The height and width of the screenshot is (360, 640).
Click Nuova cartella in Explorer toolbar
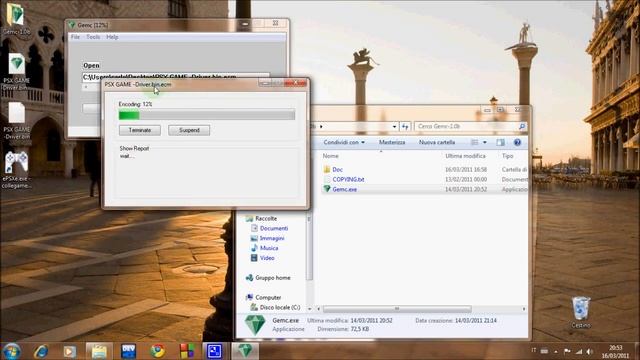437,142
